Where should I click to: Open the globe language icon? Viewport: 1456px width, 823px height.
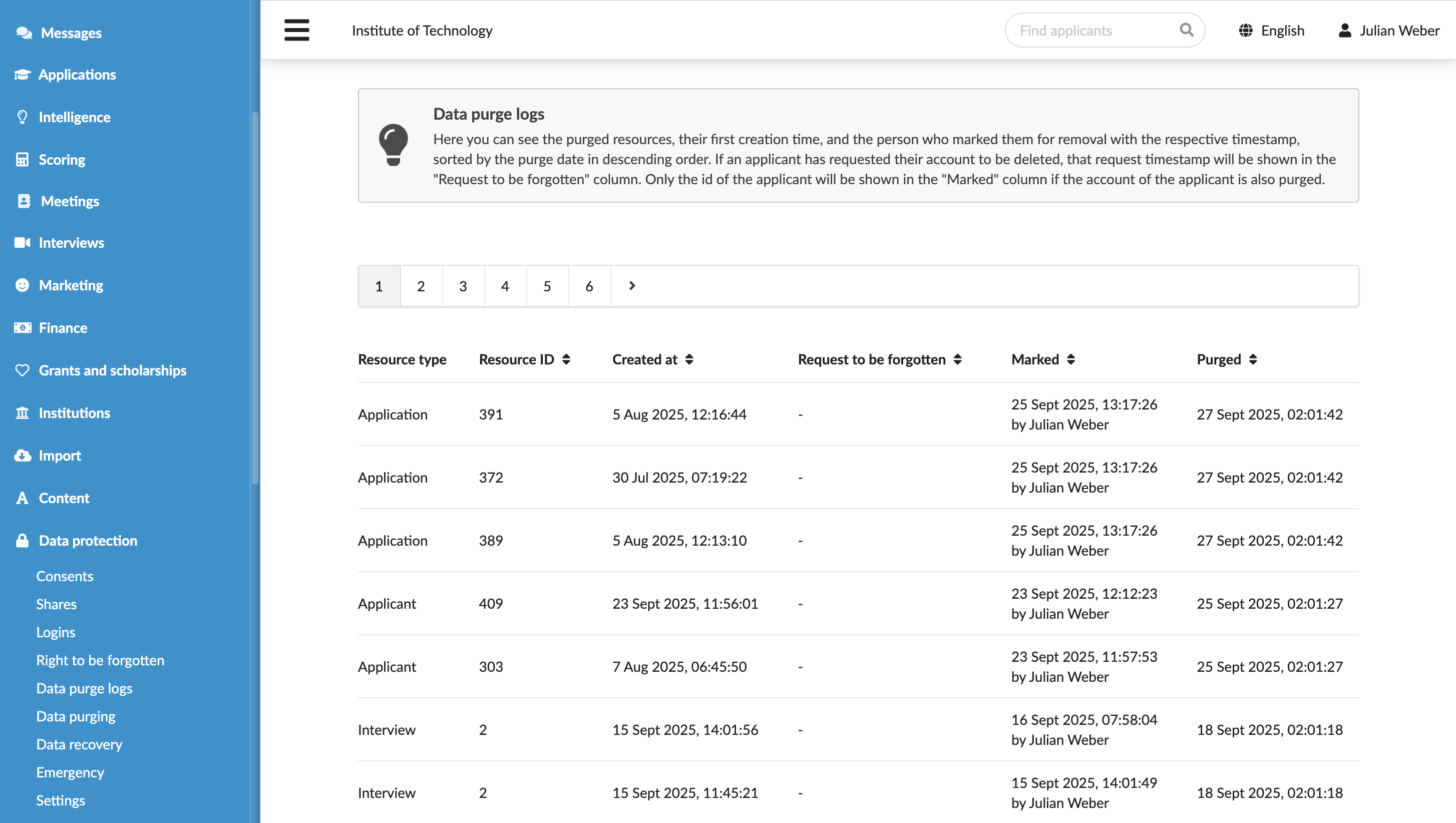point(1245,31)
